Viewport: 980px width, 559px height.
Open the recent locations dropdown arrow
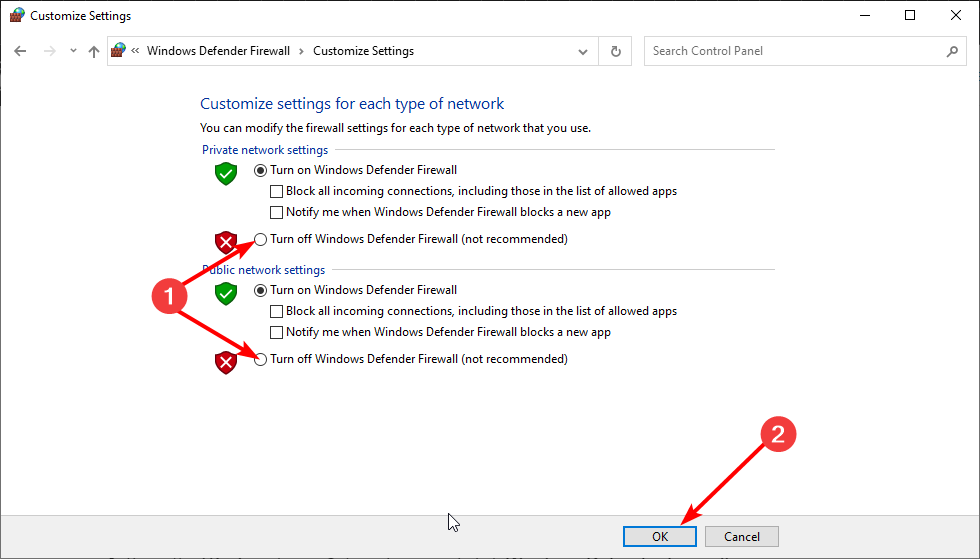tap(73, 51)
